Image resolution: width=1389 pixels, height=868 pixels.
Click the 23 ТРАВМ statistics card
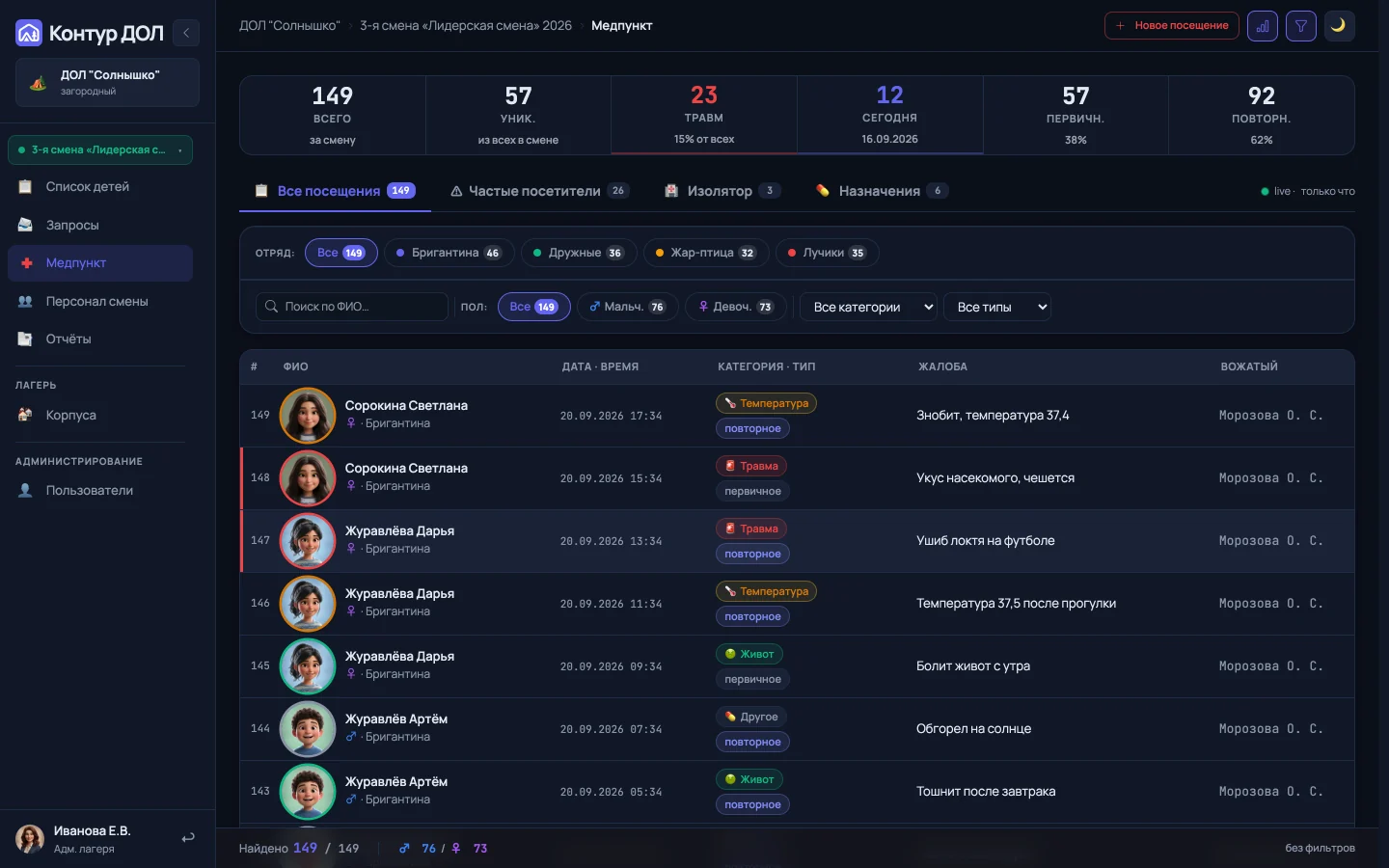point(704,115)
